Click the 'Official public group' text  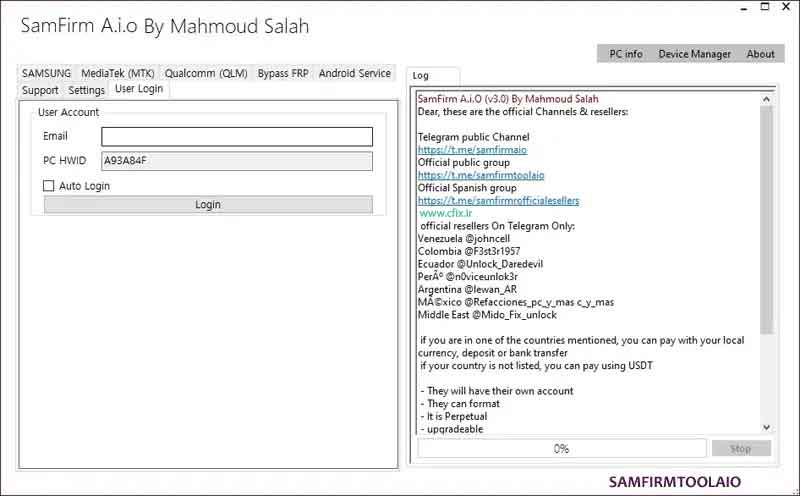click(x=464, y=163)
